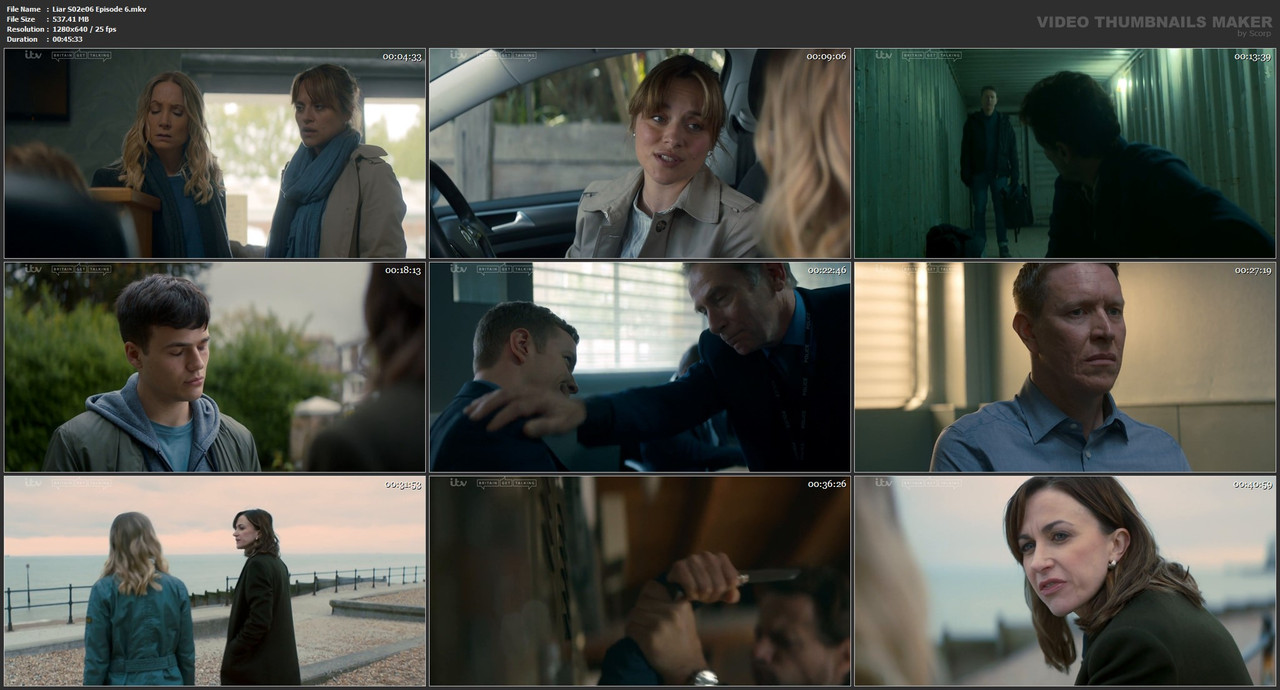Click the duration value '00:45:33'
The width and height of the screenshot is (1280, 690).
pos(68,39)
